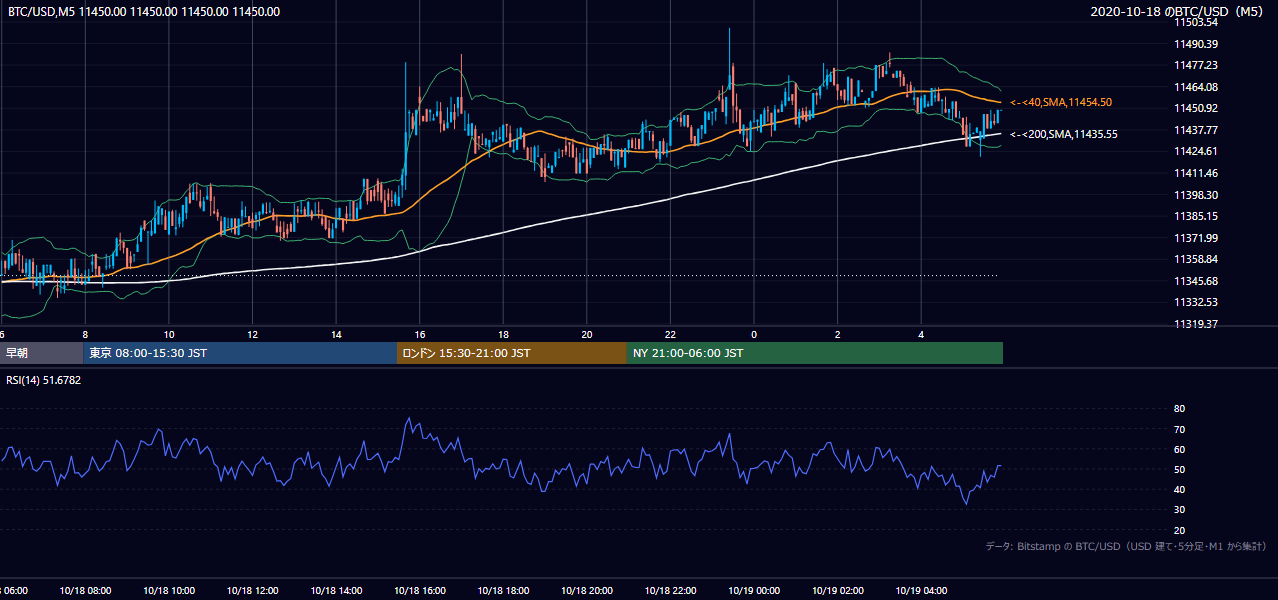Click the price axis label 11398.30
The height and width of the screenshot is (600, 1278).
(1196, 195)
